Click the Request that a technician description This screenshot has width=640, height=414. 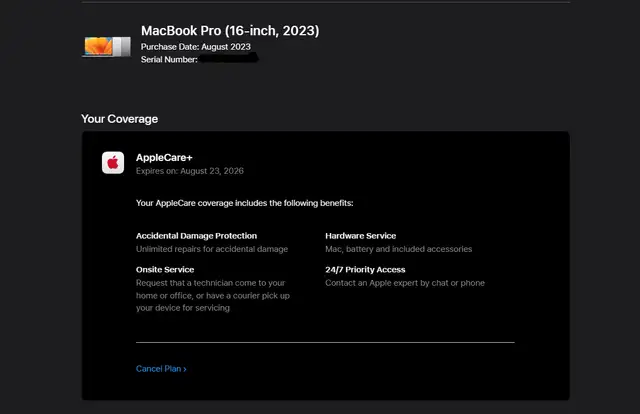pyautogui.click(x=213, y=295)
